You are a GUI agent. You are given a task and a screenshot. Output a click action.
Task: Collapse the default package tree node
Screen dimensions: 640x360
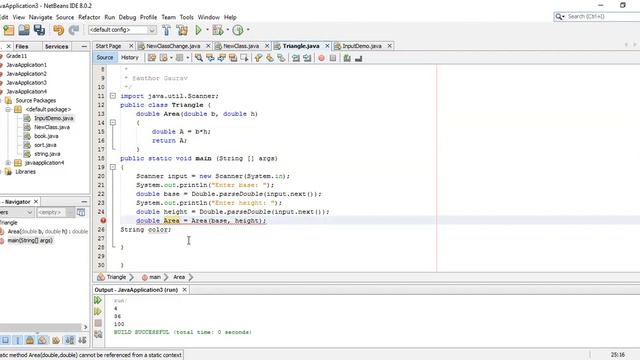[8, 109]
